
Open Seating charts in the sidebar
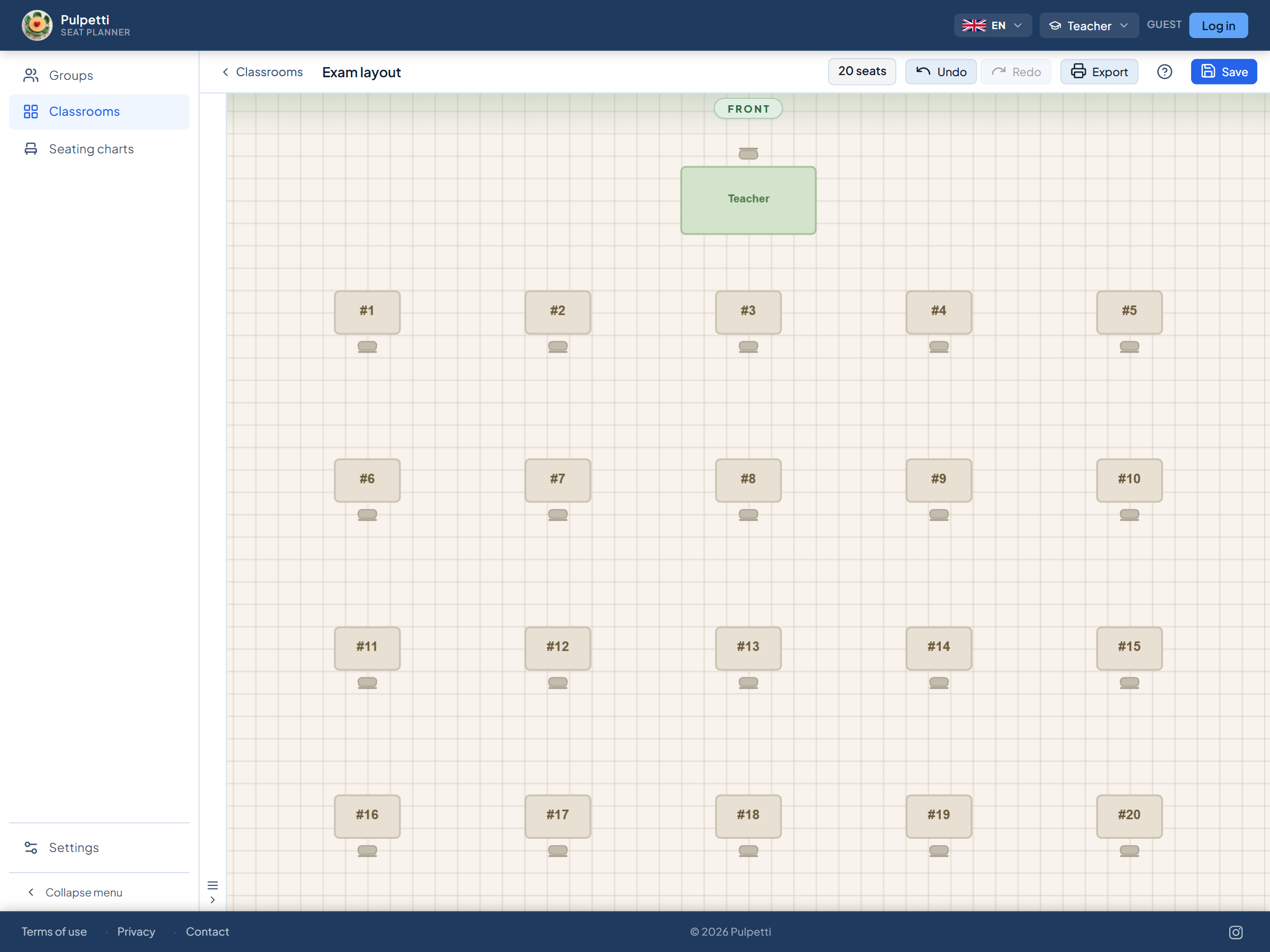point(99,149)
